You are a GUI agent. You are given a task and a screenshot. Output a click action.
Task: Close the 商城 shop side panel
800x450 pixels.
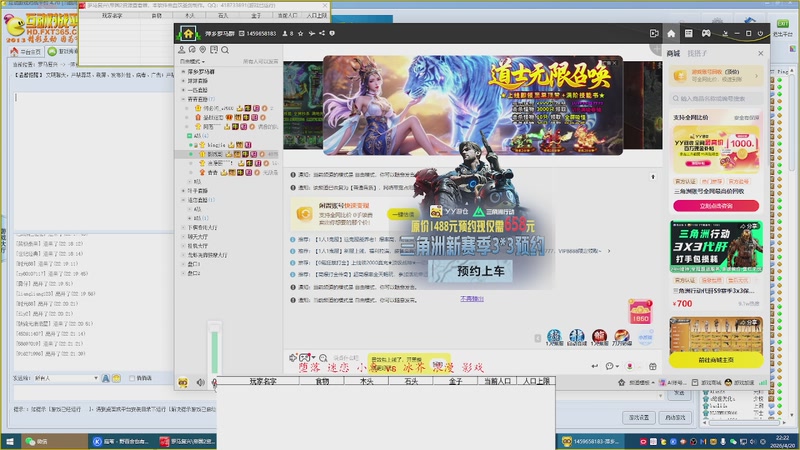[761, 53]
